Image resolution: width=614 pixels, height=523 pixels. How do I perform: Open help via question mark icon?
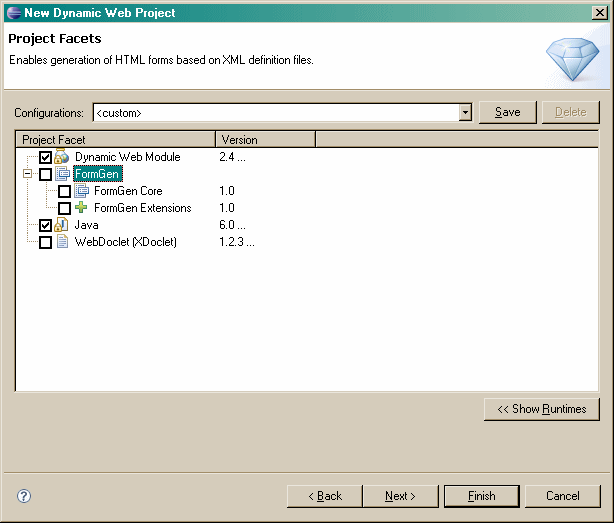pos(25,496)
